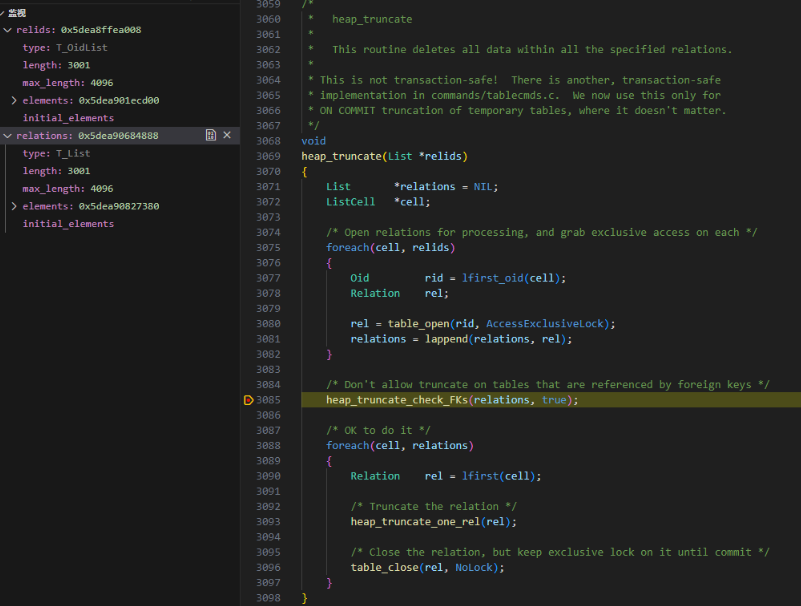
Task: Click line number 3069 in gutter
Action: 268,156
